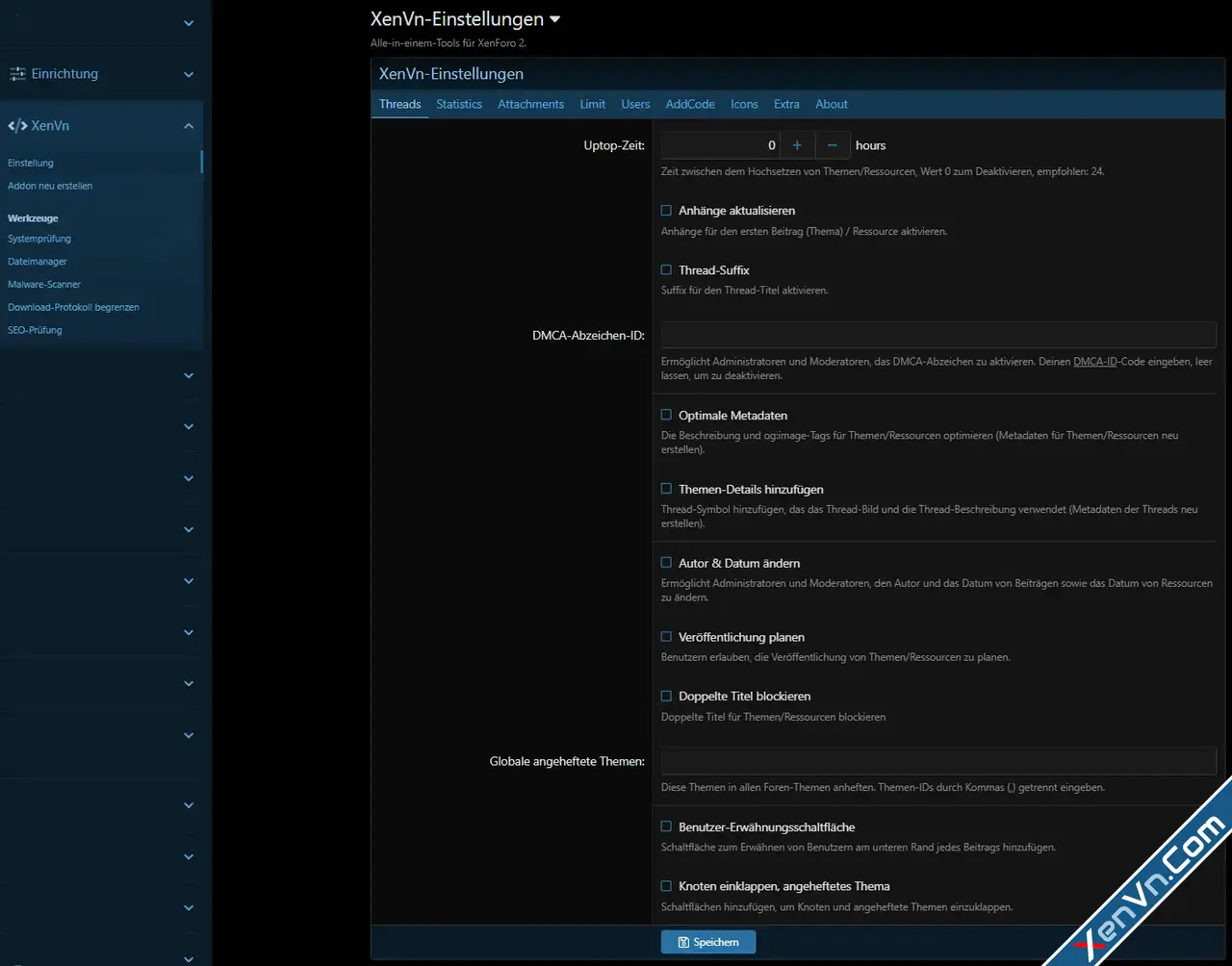Image resolution: width=1232 pixels, height=966 pixels.
Task: Go to the Limit tab
Action: [593, 104]
